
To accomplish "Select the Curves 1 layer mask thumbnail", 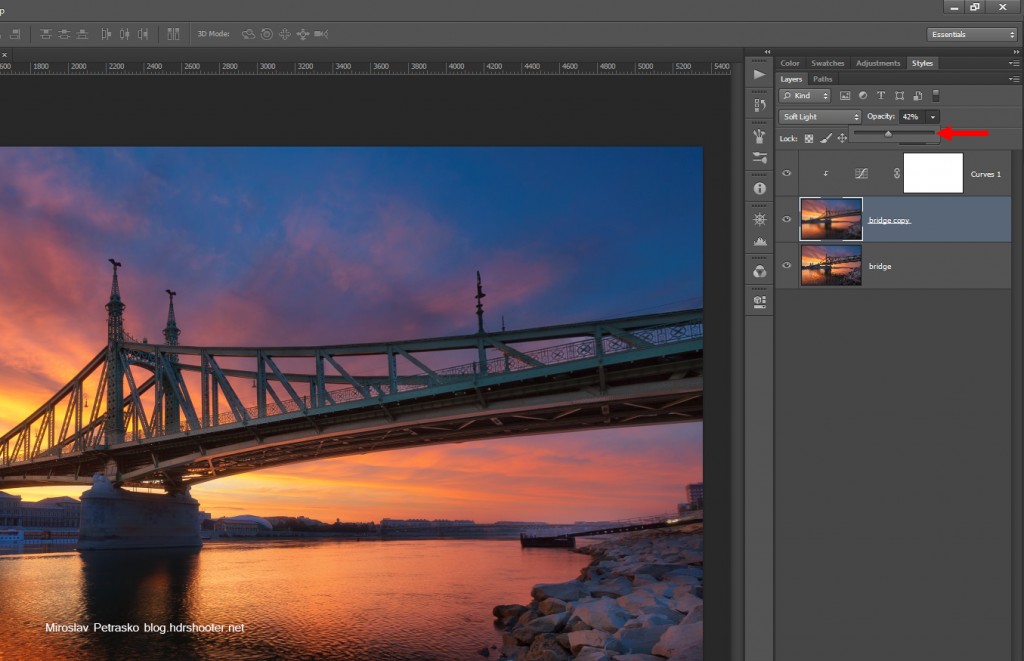I will click(x=933, y=173).
